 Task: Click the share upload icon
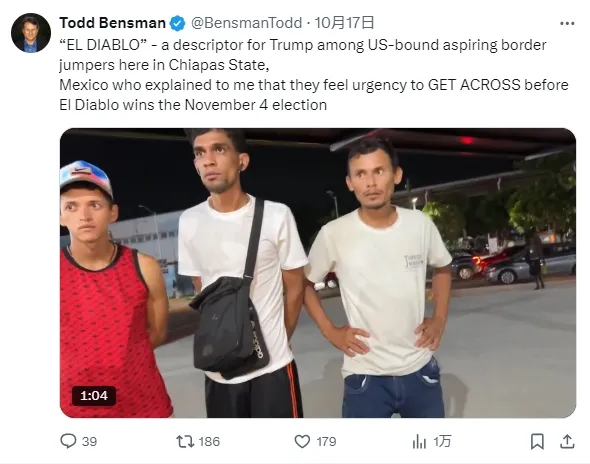click(567, 441)
